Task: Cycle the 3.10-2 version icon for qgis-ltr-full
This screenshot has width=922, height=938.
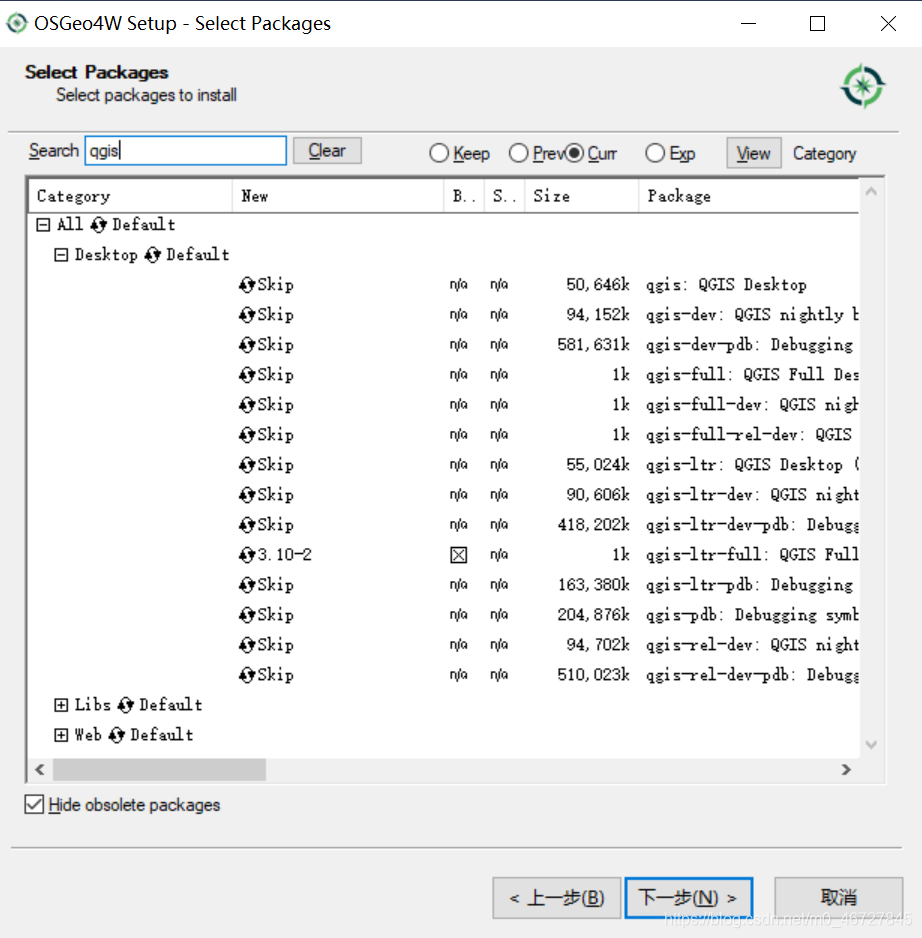Action: pyautogui.click(x=247, y=555)
